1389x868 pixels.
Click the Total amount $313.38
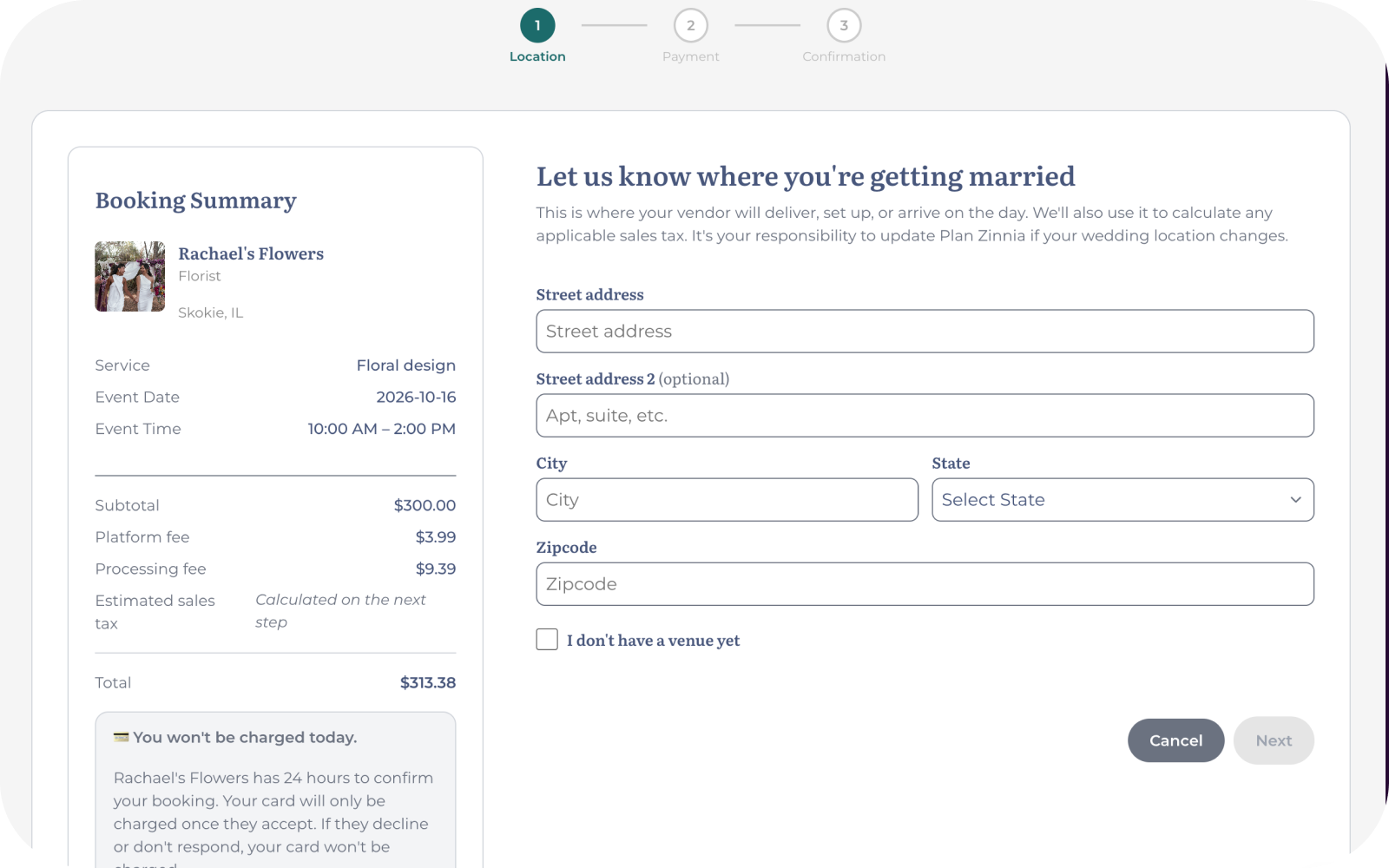tap(428, 683)
